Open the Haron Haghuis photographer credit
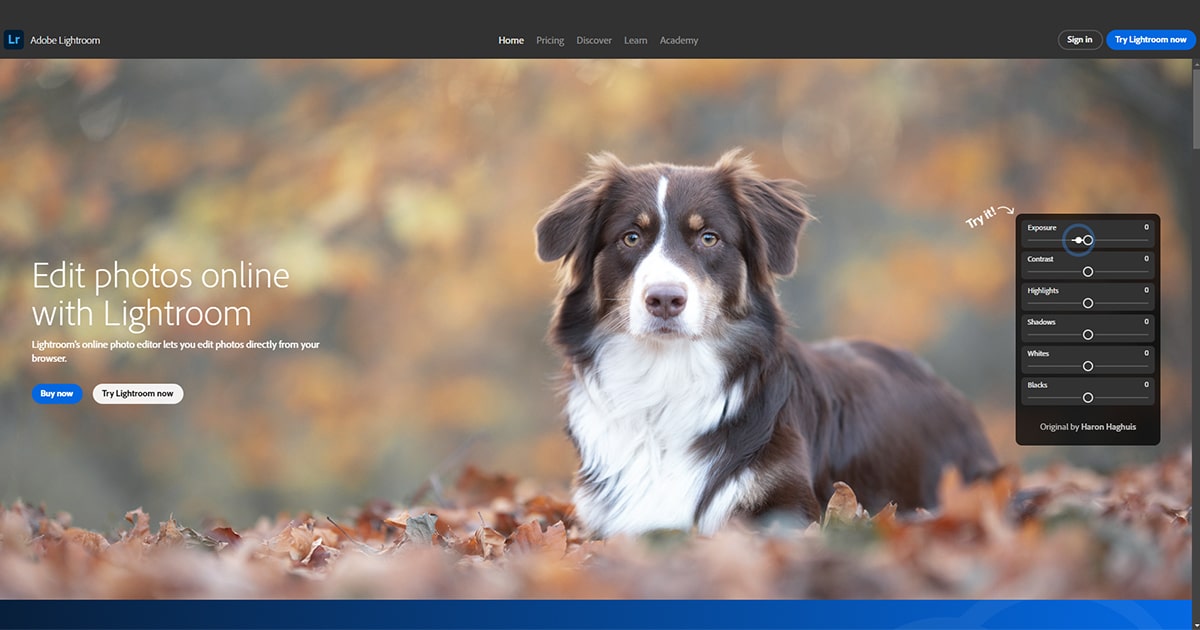Viewport: 1200px width, 630px height. click(1108, 427)
